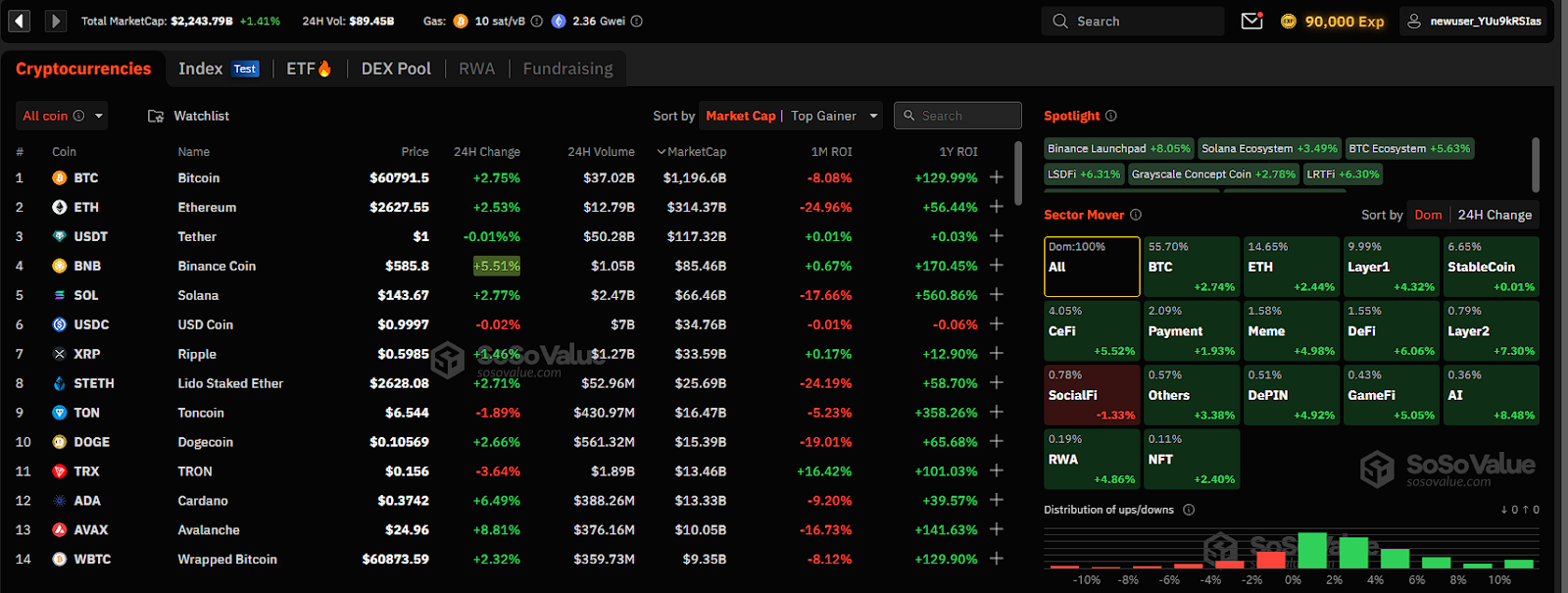This screenshot has width=1568, height=593.
Task: Click the user profile avatar icon
Action: click(x=1414, y=21)
